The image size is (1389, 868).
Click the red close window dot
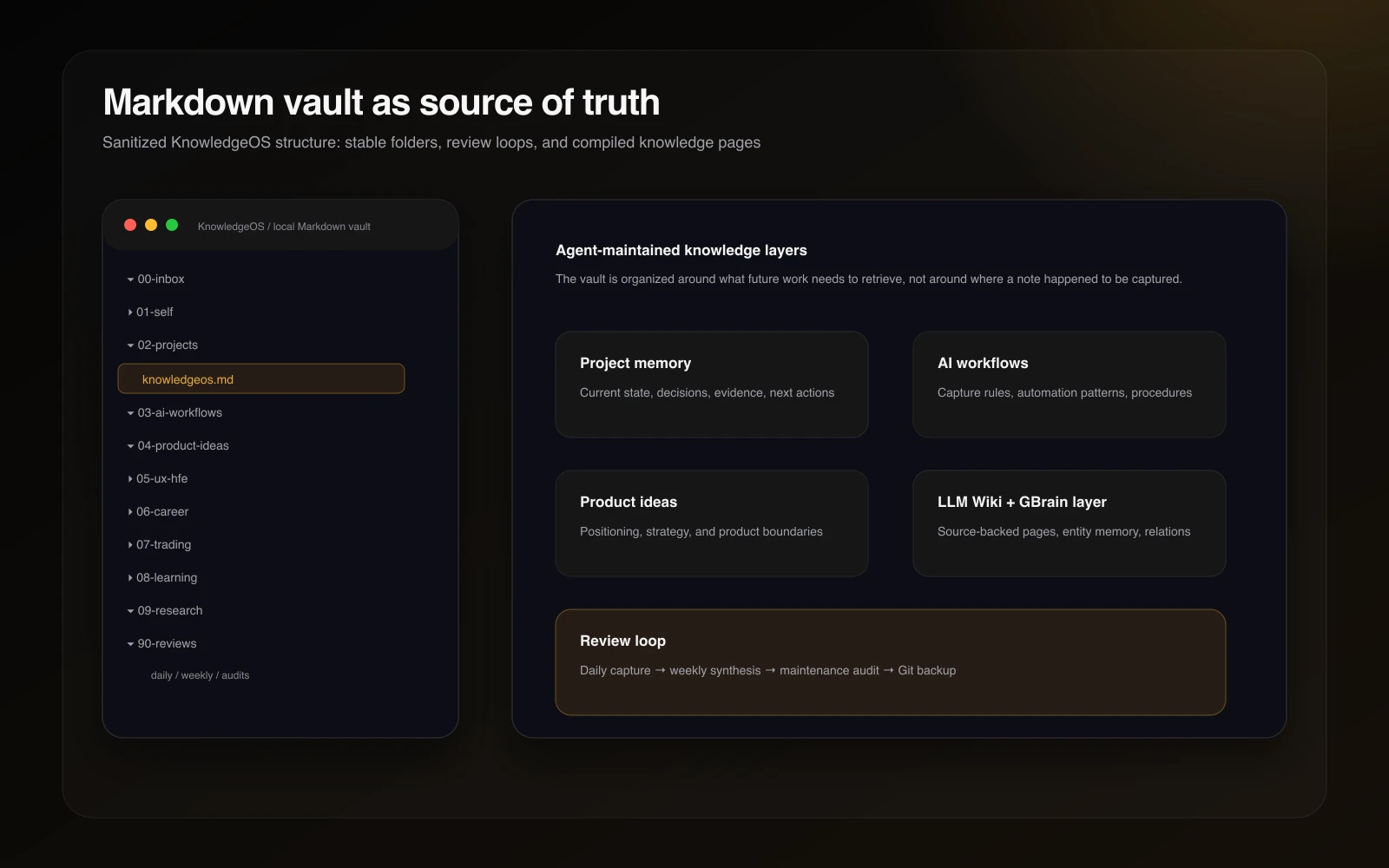coord(130,225)
